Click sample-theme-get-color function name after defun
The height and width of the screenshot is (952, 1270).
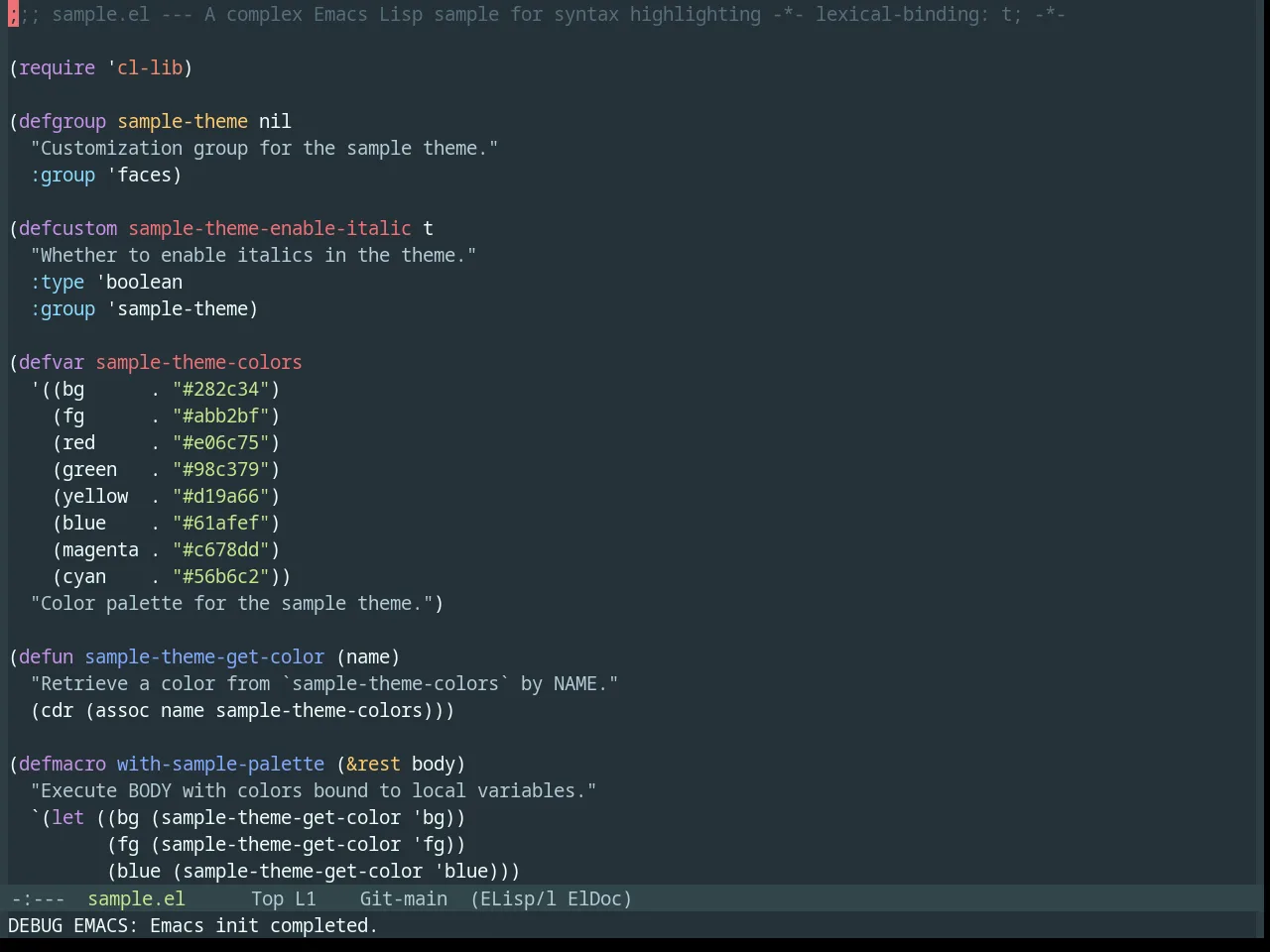click(204, 656)
